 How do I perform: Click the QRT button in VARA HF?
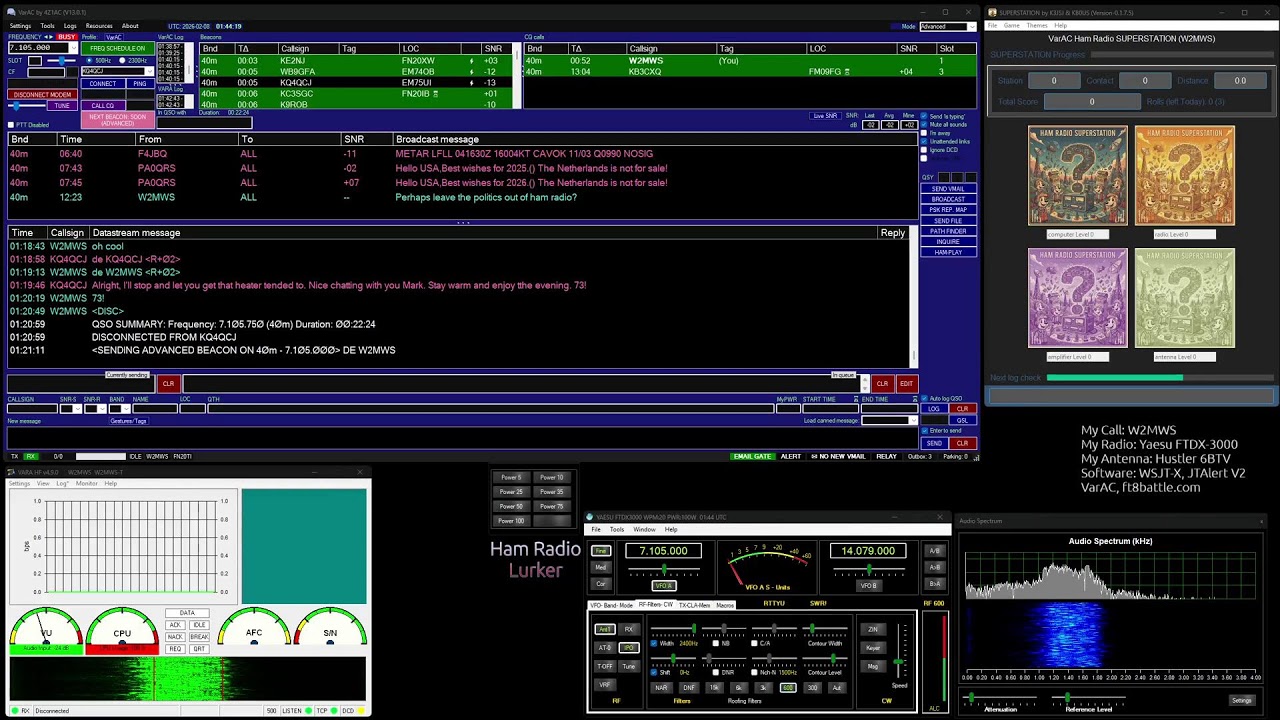point(199,649)
